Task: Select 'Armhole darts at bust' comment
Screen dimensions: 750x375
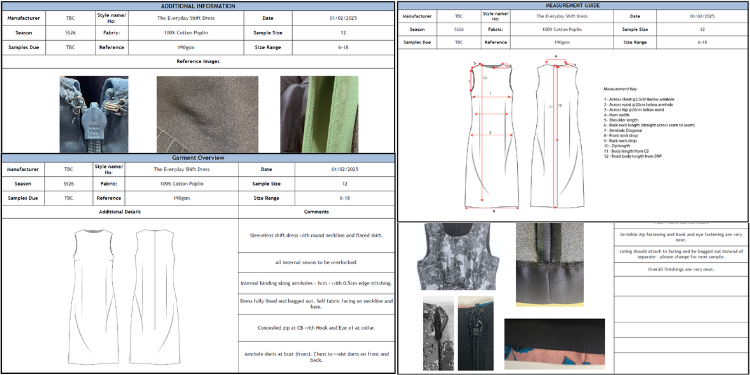Action: (x=316, y=357)
